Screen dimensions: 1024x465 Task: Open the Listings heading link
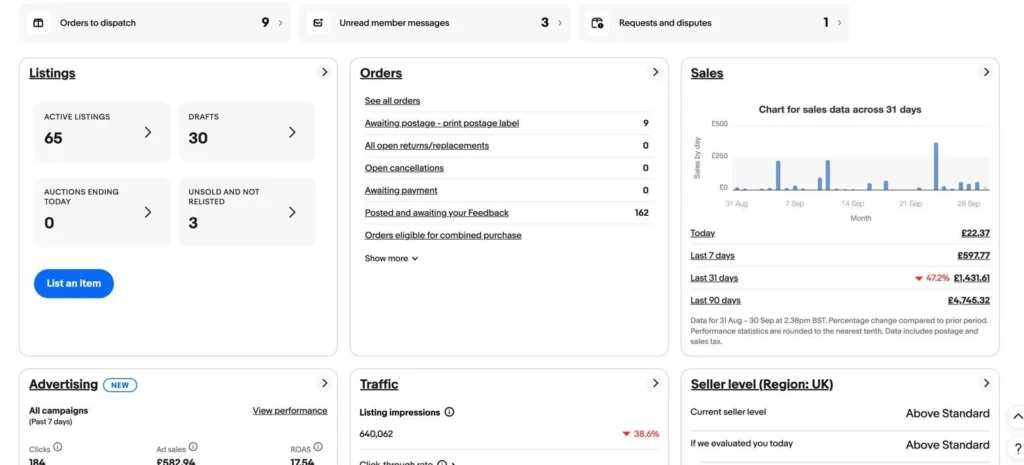coord(52,73)
